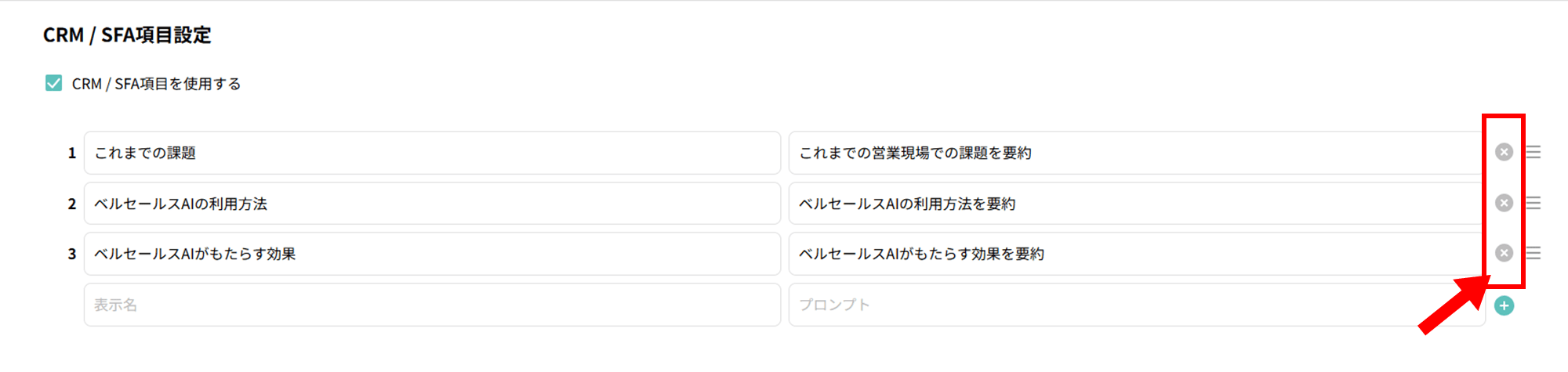This screenshot has height=372, width=1568.
Task: Edit the これまでの営業現場での課題を要約 prompt field
Action: coord(1137,153)
